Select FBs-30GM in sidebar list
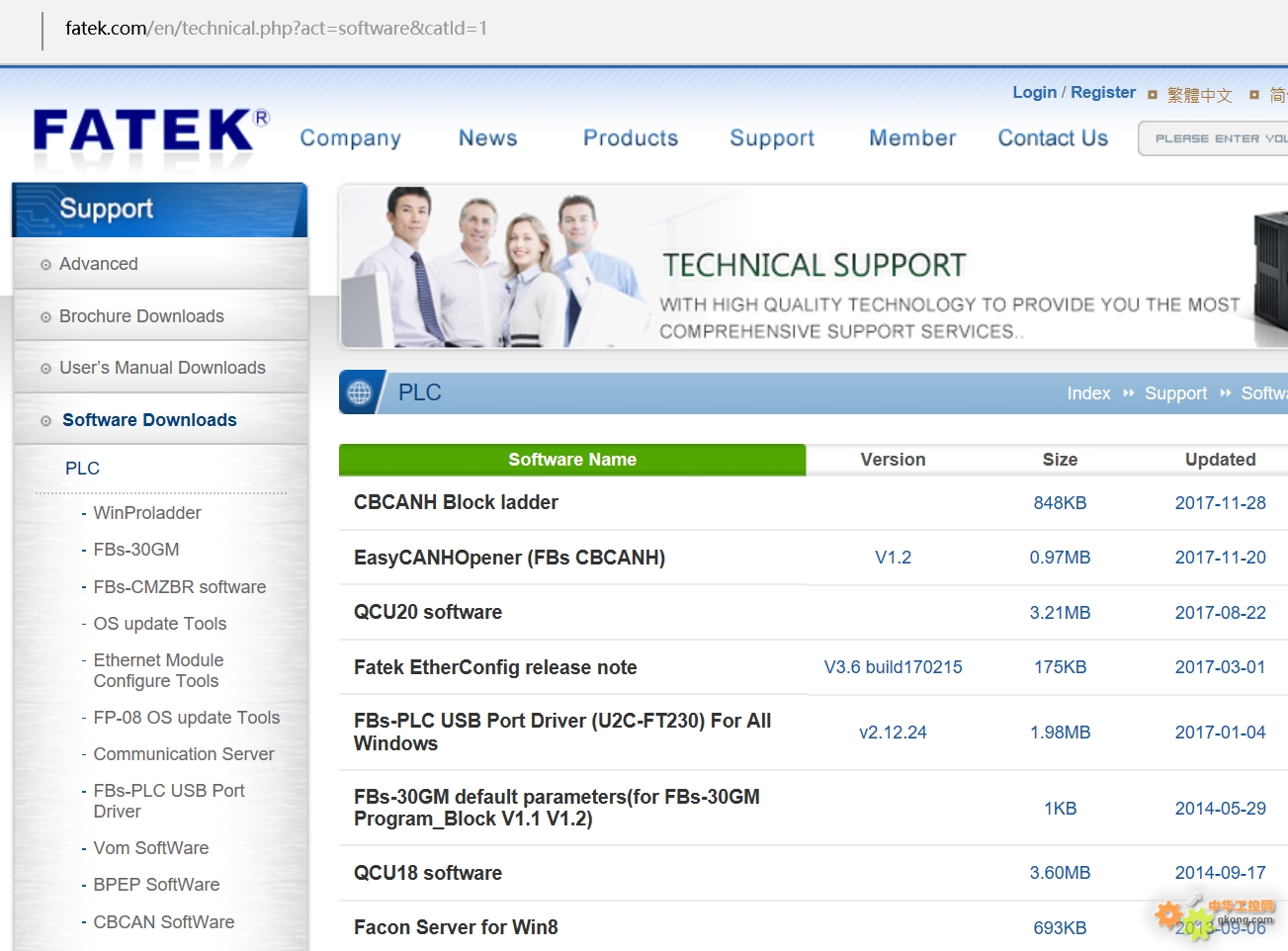Image resolution: width=1288 pixels, height=951 pixels. click(136, 550)
